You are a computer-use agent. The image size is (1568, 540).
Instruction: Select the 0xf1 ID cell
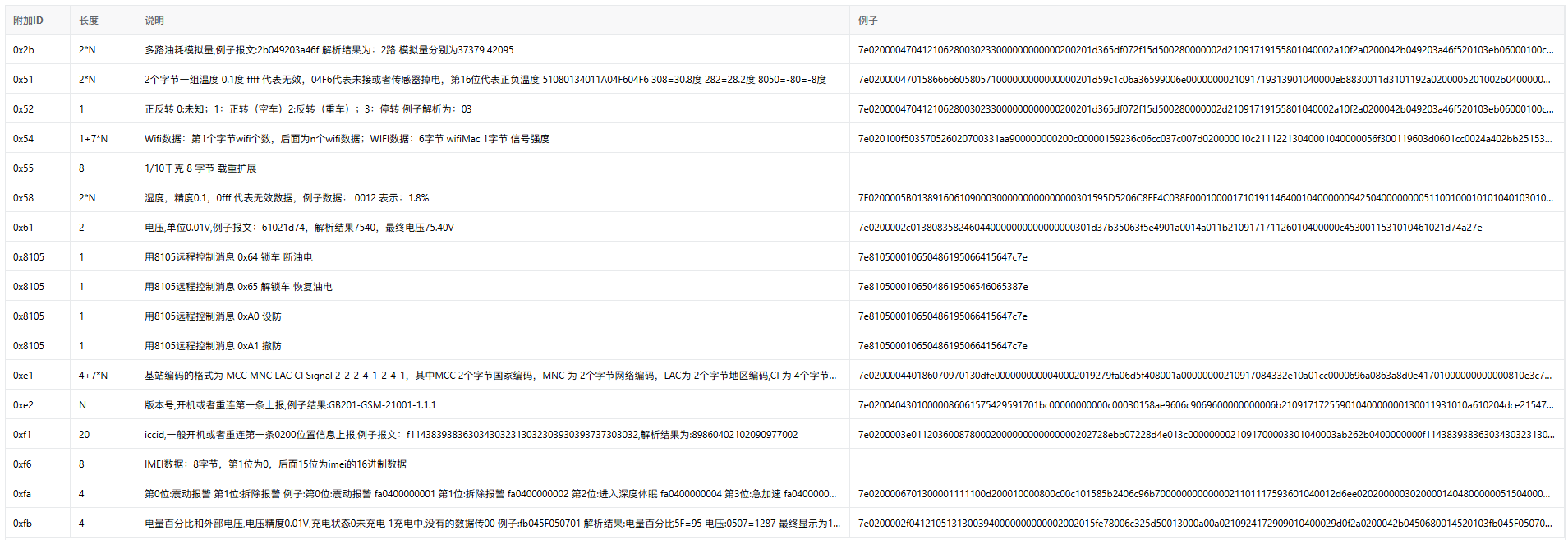[x=22, y=435]
